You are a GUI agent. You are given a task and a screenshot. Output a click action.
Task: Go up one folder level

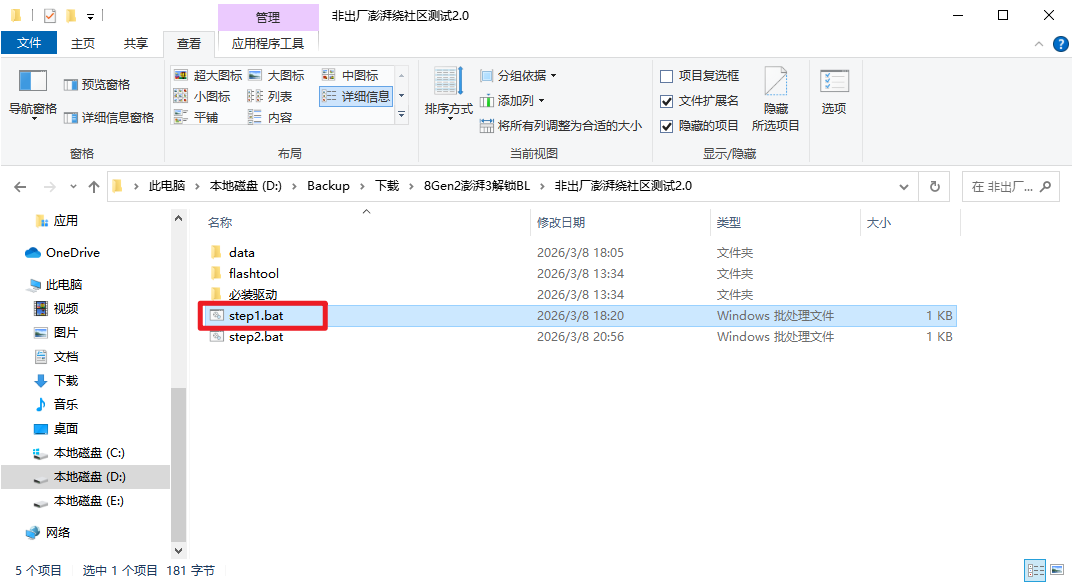[94, 187]
